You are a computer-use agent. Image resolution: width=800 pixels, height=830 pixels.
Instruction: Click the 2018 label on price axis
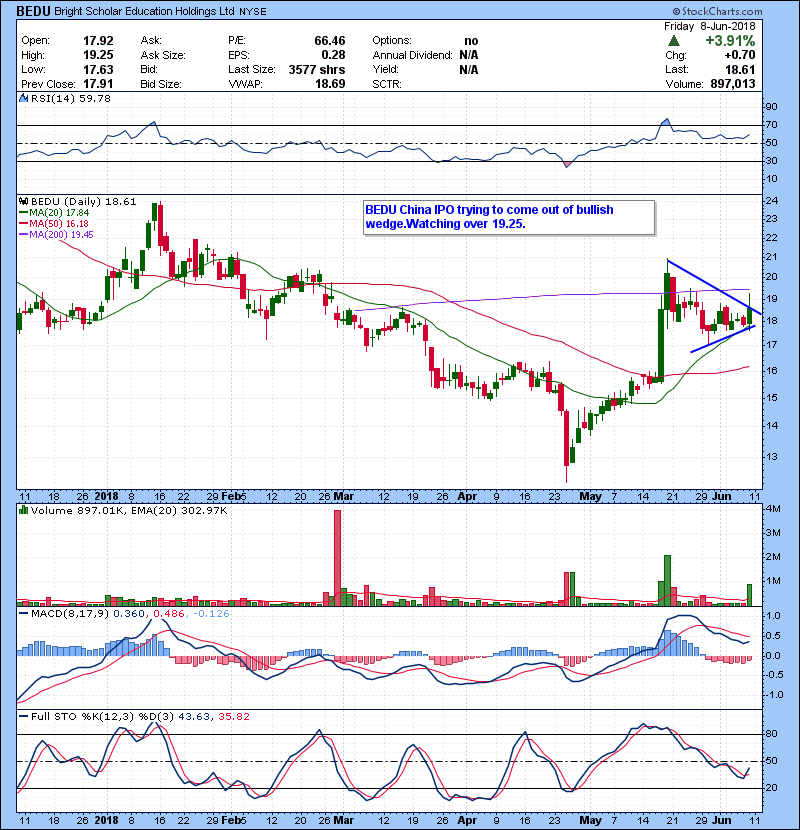coord(106,497)
